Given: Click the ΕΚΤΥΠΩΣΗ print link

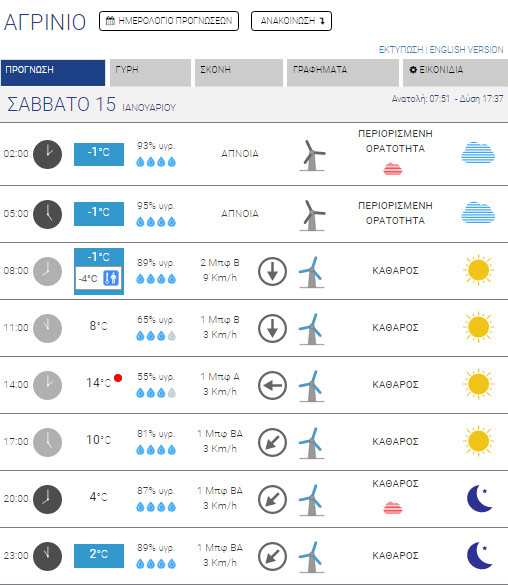Looking at the screenshot, I should [x=401, y=50].
